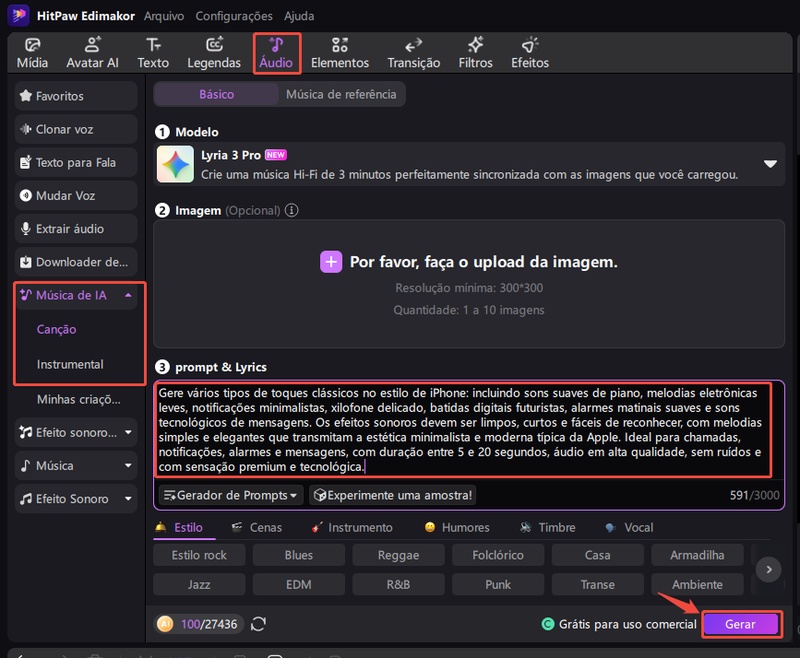Open the Avatar AI tool
The height and width of the screenshot is (658, 800).
(92, 53)
